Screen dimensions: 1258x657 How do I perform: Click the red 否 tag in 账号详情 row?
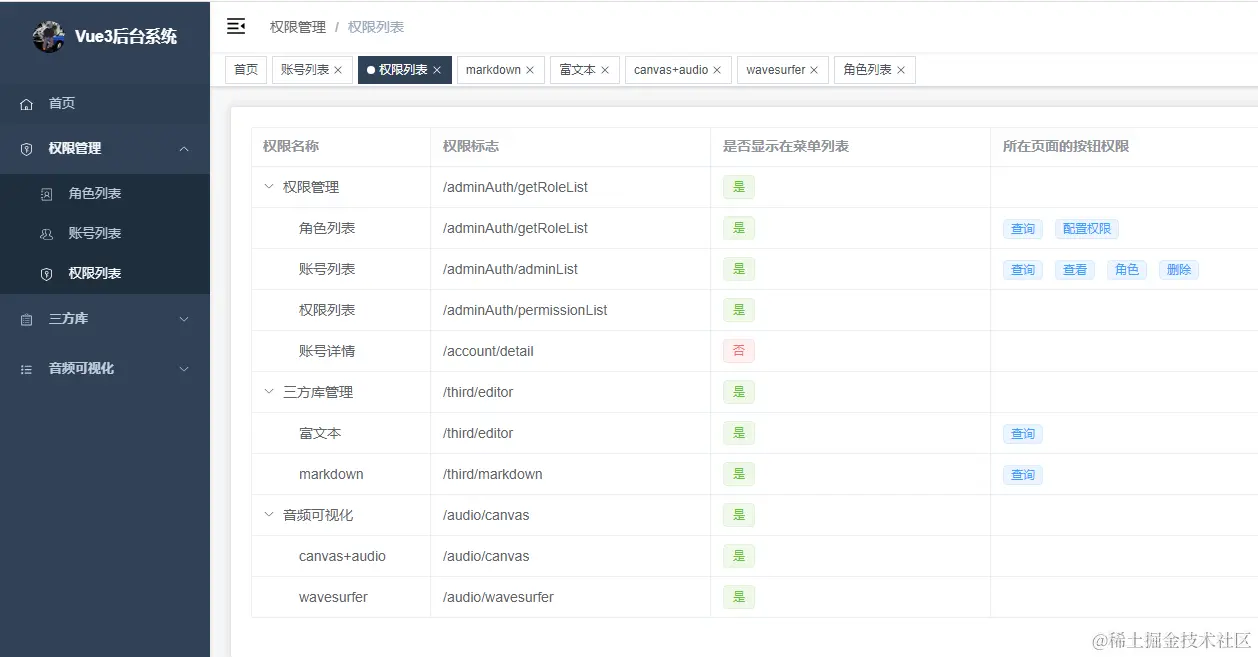[x=739, y=351]
